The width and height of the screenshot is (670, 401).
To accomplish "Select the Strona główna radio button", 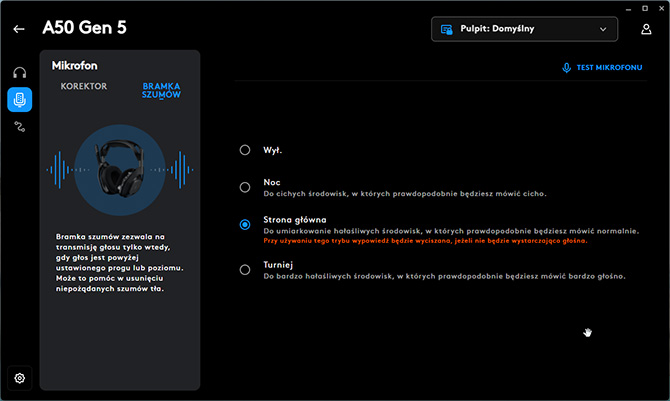I will click(245, 224).
